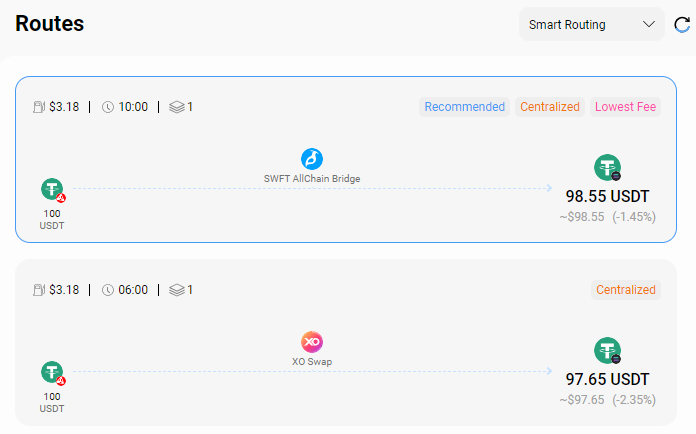This screenshot has width=696, height=434.
Task: Click the layers step icon on first route
Action: 177,107
